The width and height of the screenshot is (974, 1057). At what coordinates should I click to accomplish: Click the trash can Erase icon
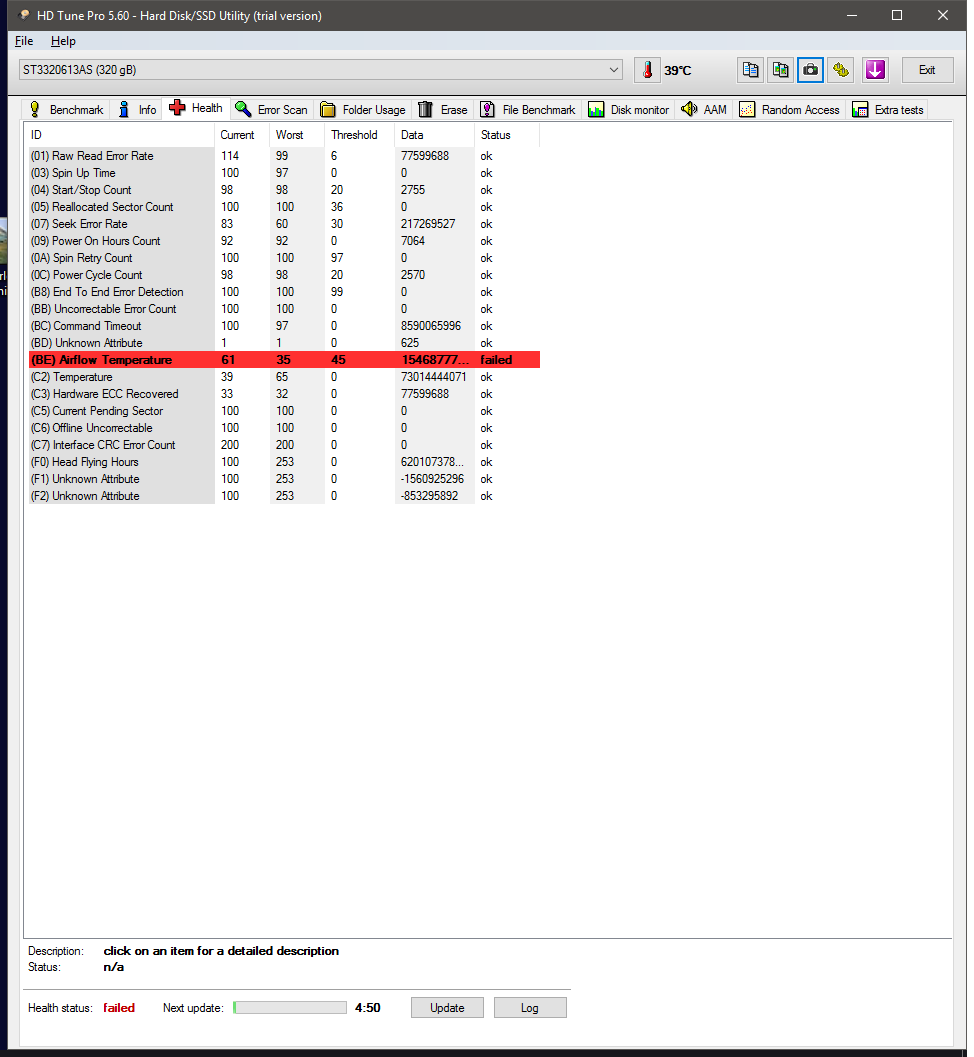[x=425, y=109]
